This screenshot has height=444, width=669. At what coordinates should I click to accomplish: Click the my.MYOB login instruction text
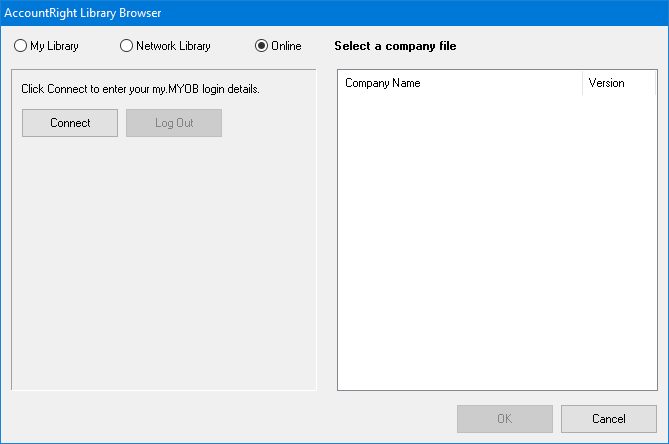(x=140, y=89)
